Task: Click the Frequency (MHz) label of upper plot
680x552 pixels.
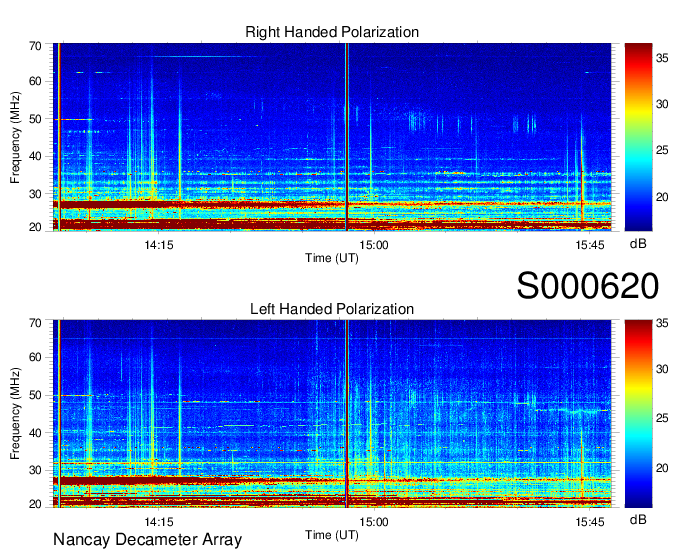Action: [x=15, y=137]
